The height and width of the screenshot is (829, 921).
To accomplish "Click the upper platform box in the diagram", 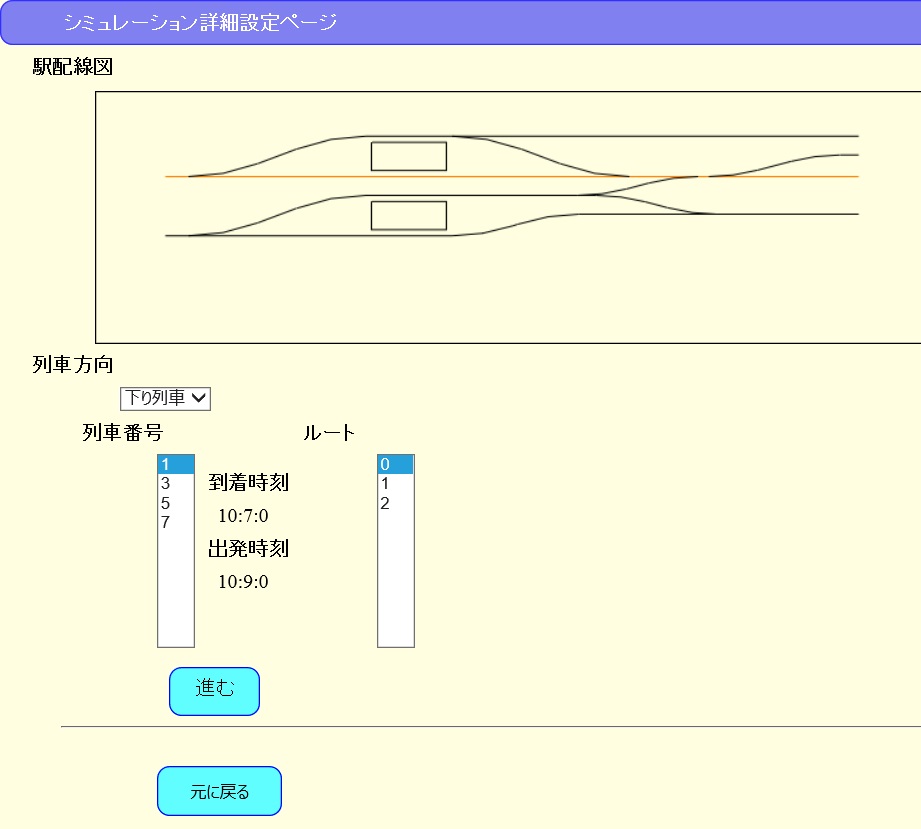I will [x=409, y=156].
